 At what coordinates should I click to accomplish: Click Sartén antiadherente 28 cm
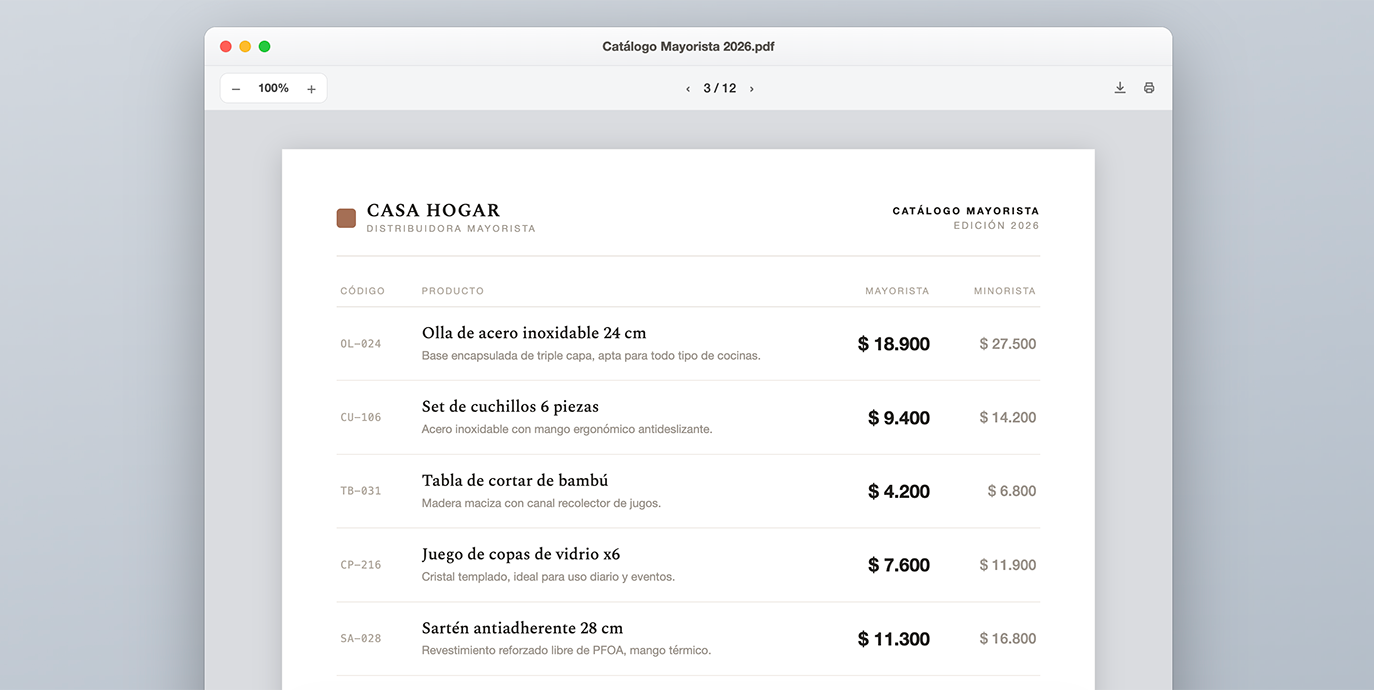tap(522, 628)
